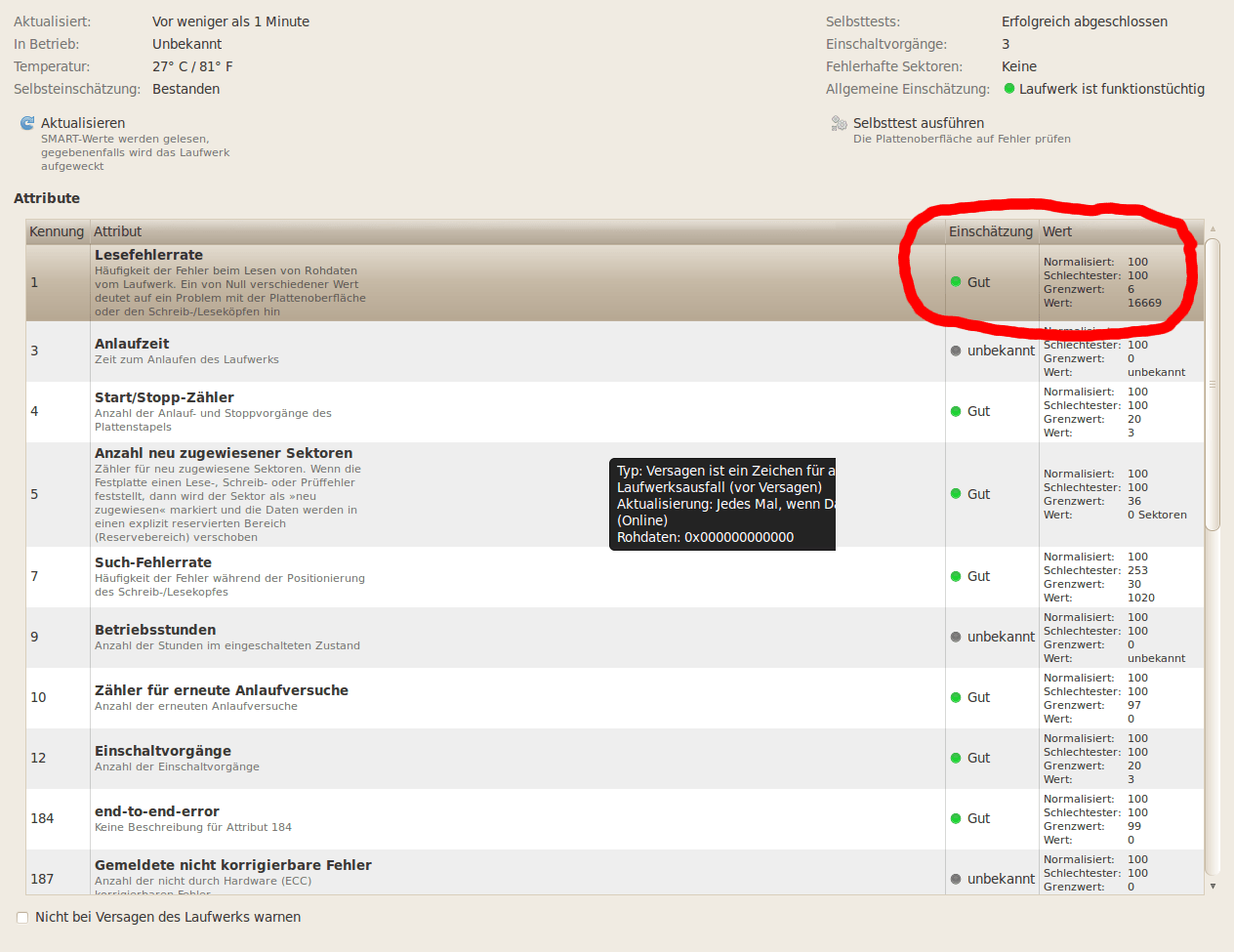Sort by the Attribut column header
The width and height of the screenshot is (1234, 952).
517,231
